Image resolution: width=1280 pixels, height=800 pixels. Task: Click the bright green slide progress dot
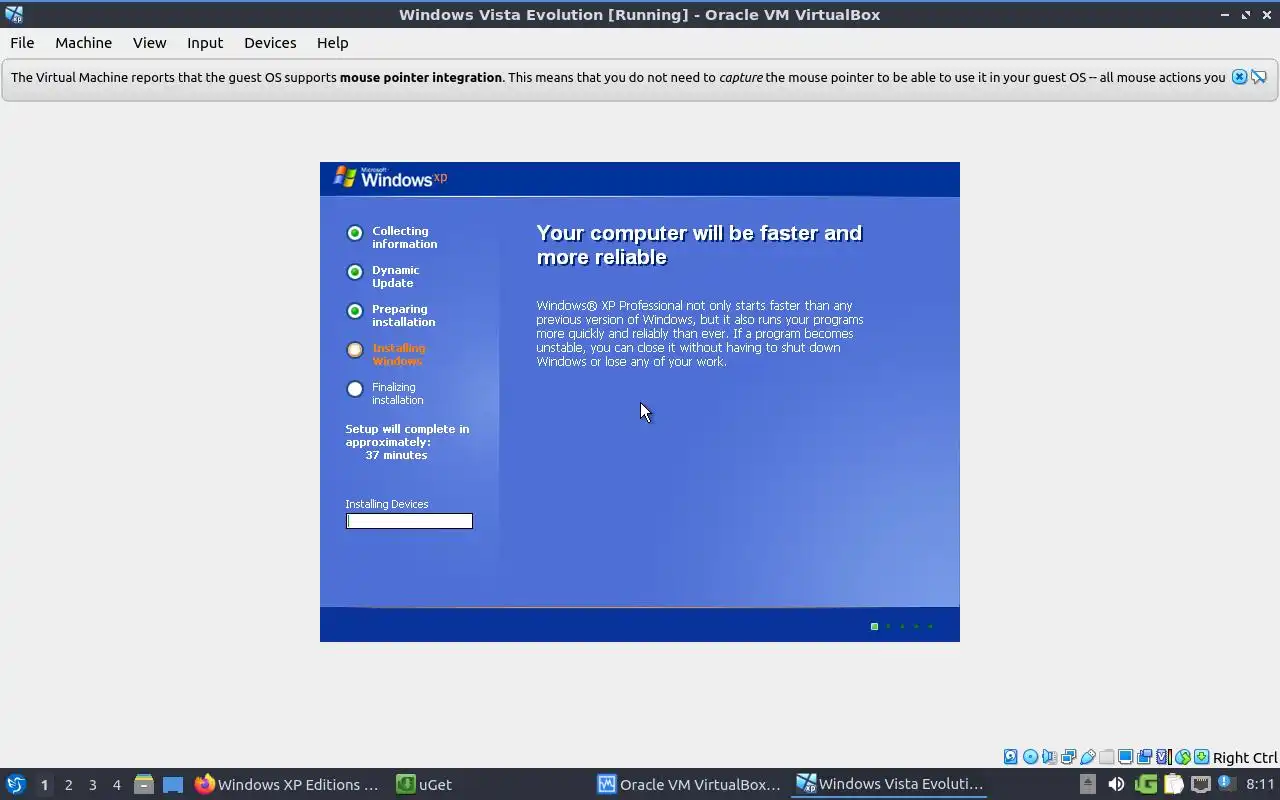pos(874,626)
